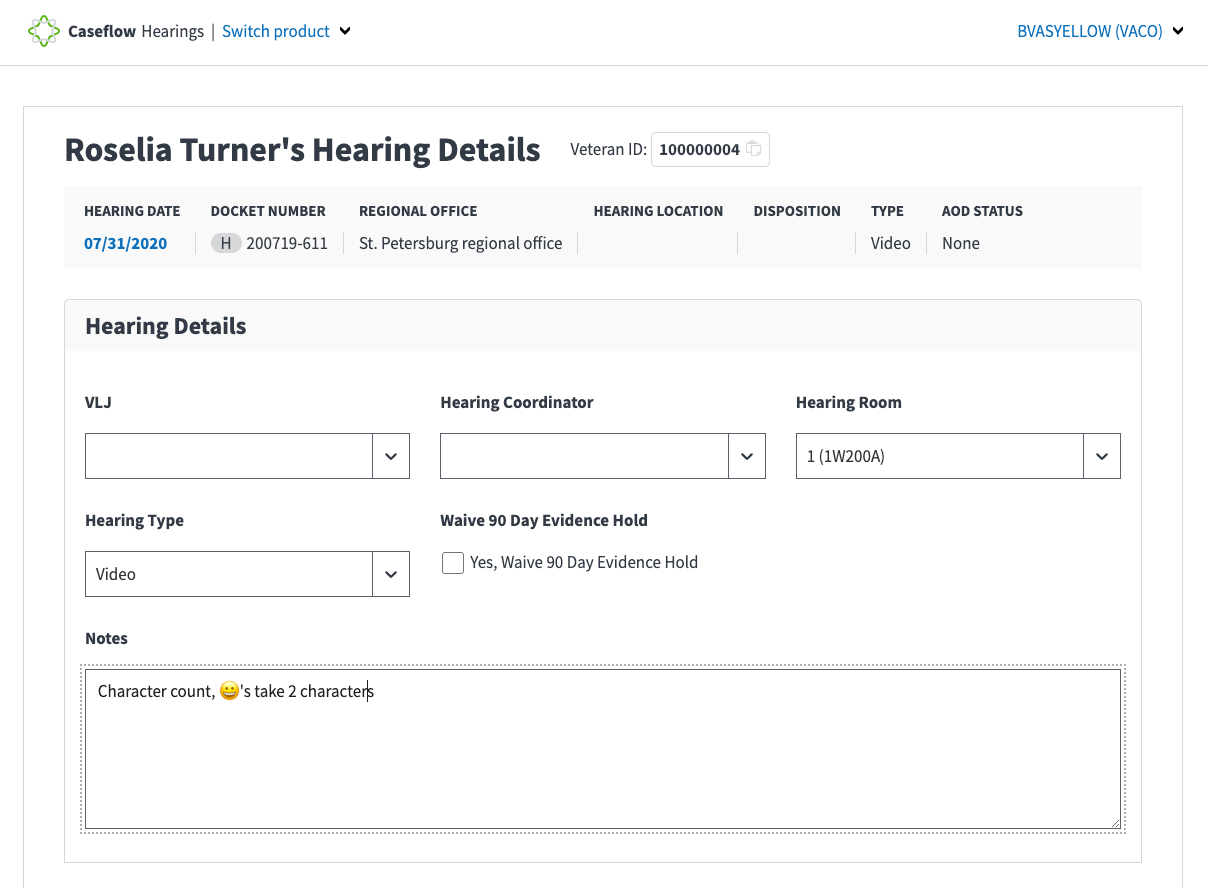Click St. Petersburg regional office text

pyautogui.click(x=461, y=243)
